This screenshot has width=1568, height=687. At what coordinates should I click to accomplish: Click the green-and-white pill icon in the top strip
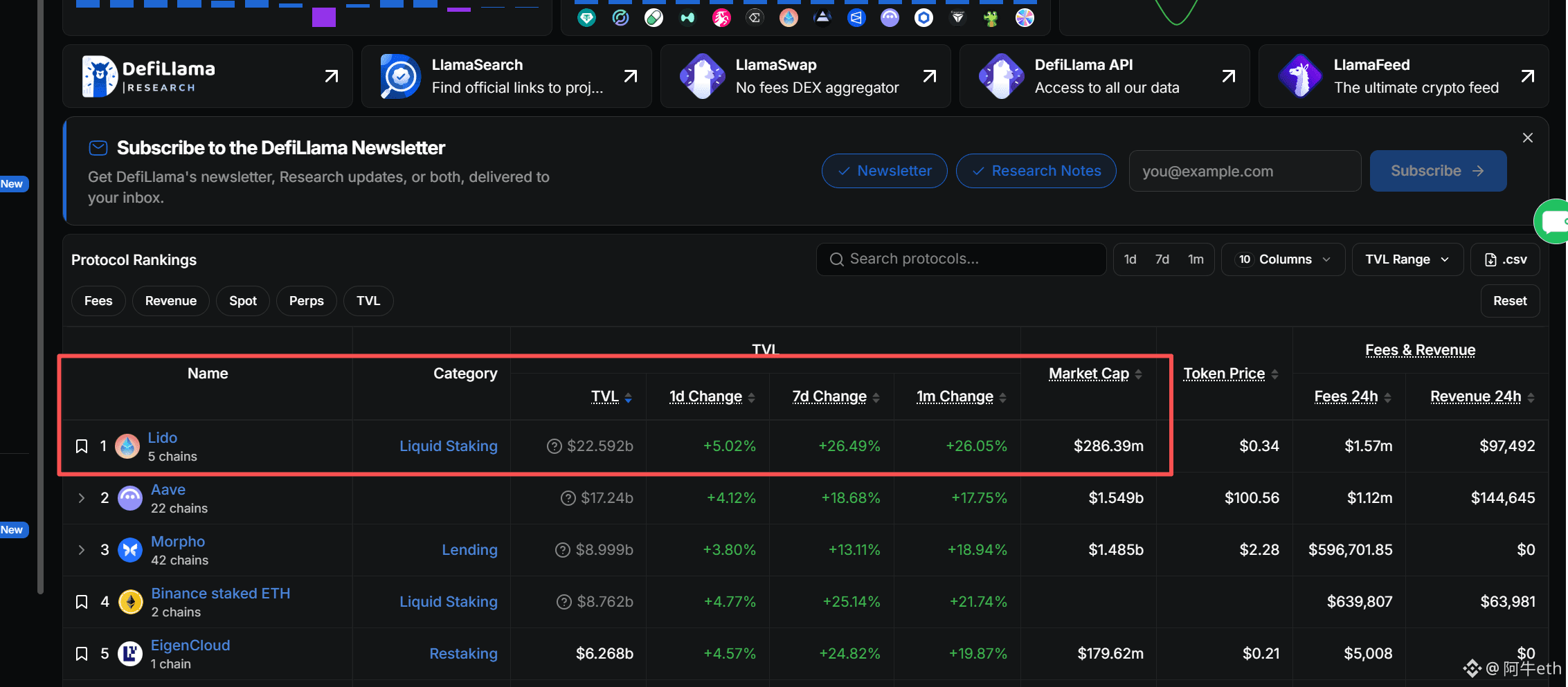[x=654, y=17]
